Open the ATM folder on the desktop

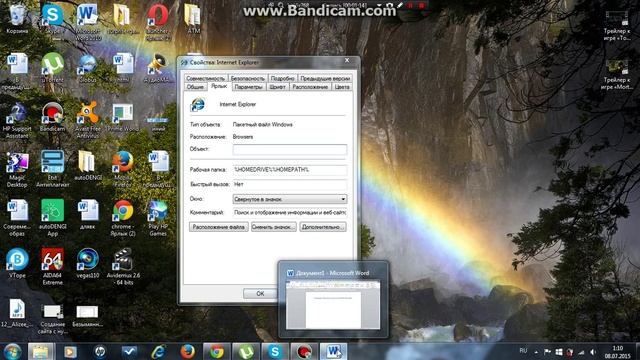(193, 19)
